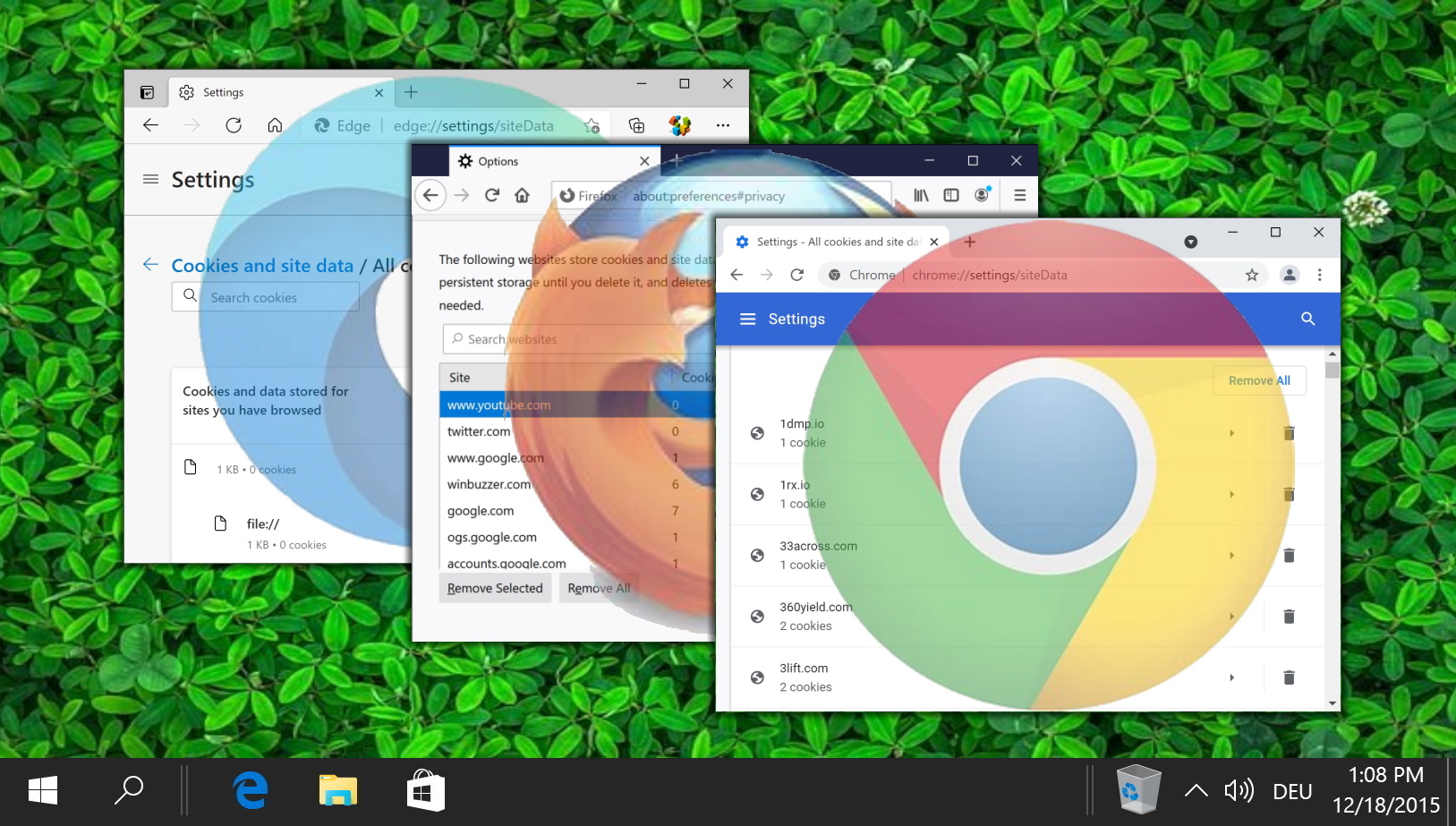Click Remove Selected button in Firefox
This screenshot has width=1456, height=826.
(x=495, y=588)
